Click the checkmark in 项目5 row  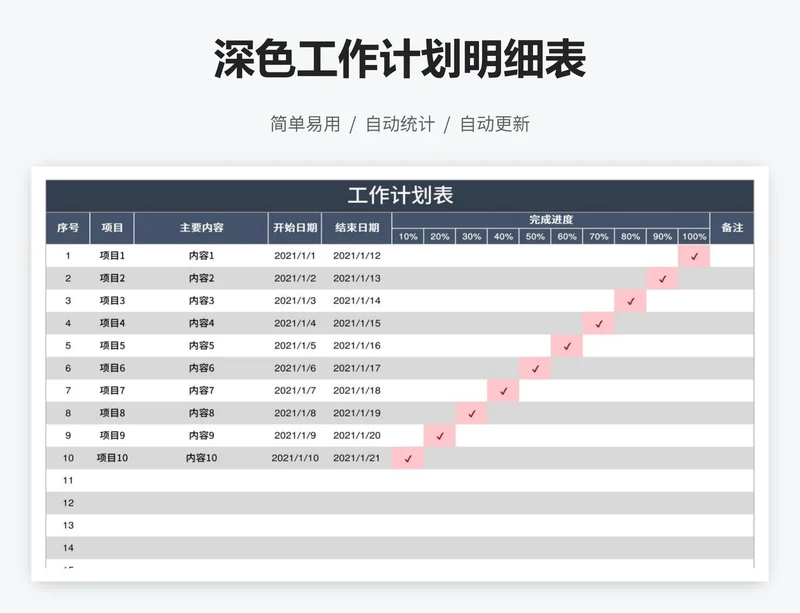pos(567,346)
